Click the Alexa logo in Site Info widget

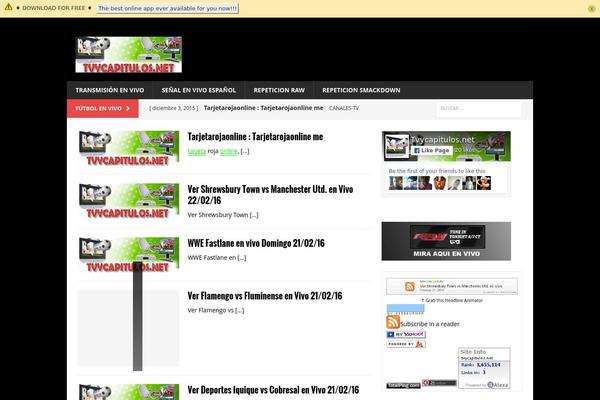click(497, 385)
